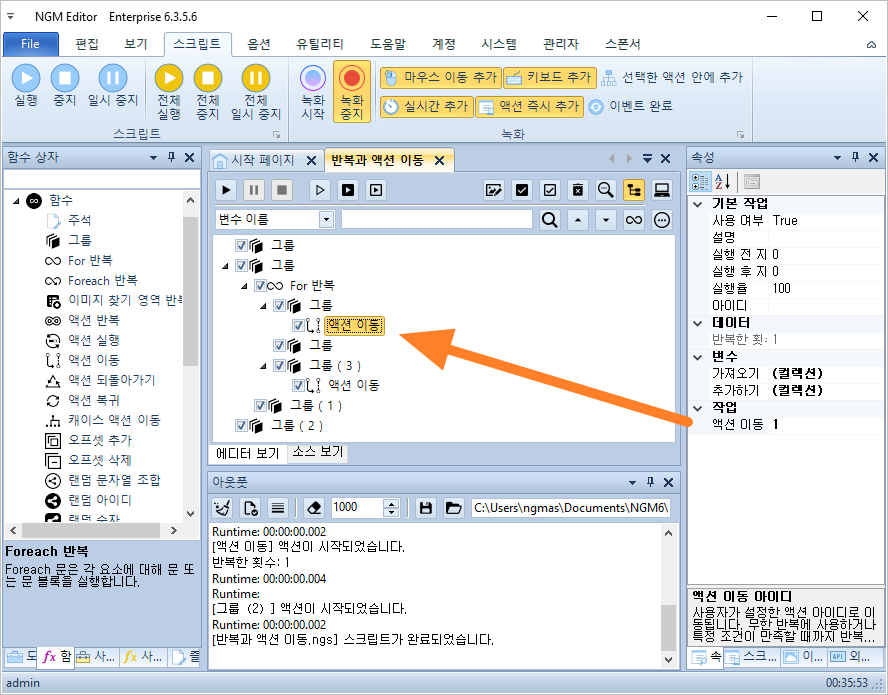Uncheck the 그룹 ( 2 ) checkbox
Image resolution: width=888 pixels, height=695 pixels.
pos(241,425)
